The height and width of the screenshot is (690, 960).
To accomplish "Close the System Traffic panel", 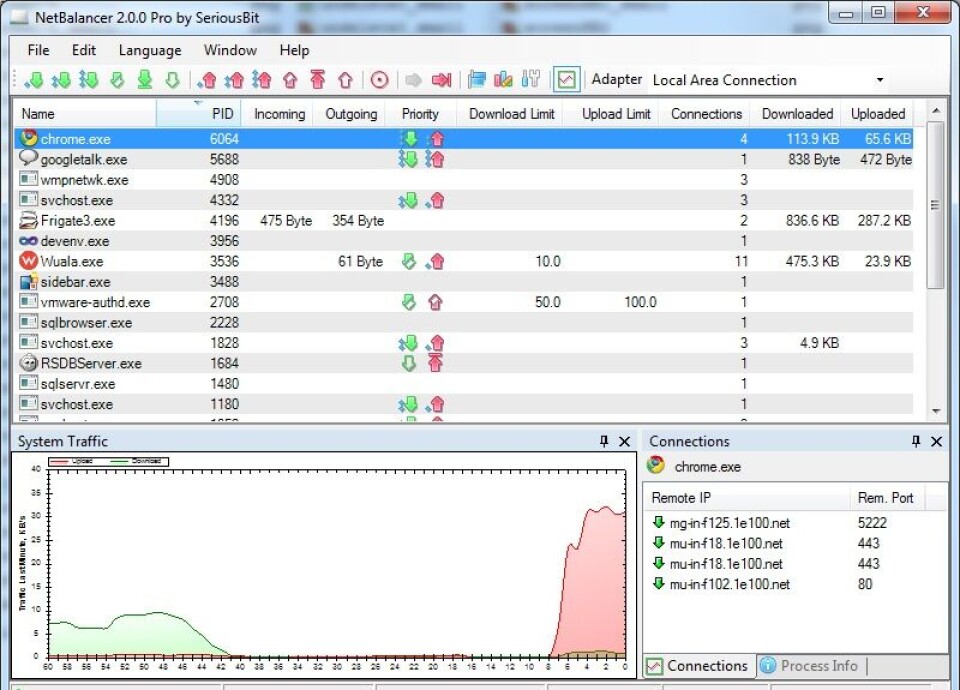I will click(624, 441).
